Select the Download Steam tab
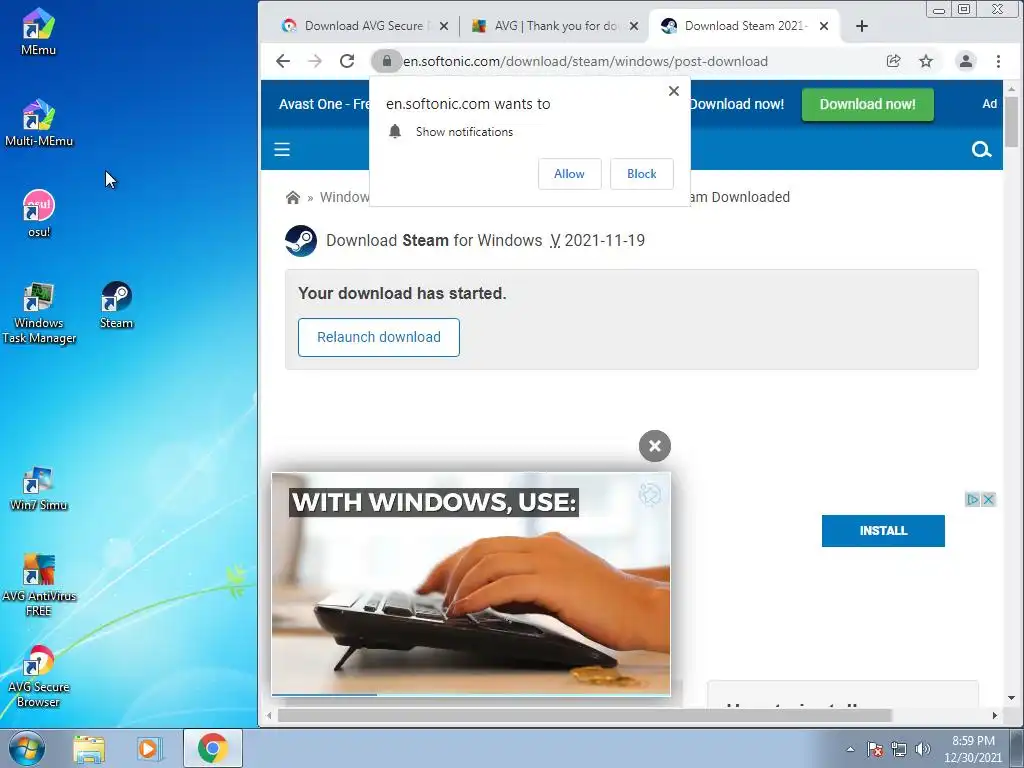Viewport: 1024px width, 768px height. point(744,26)
